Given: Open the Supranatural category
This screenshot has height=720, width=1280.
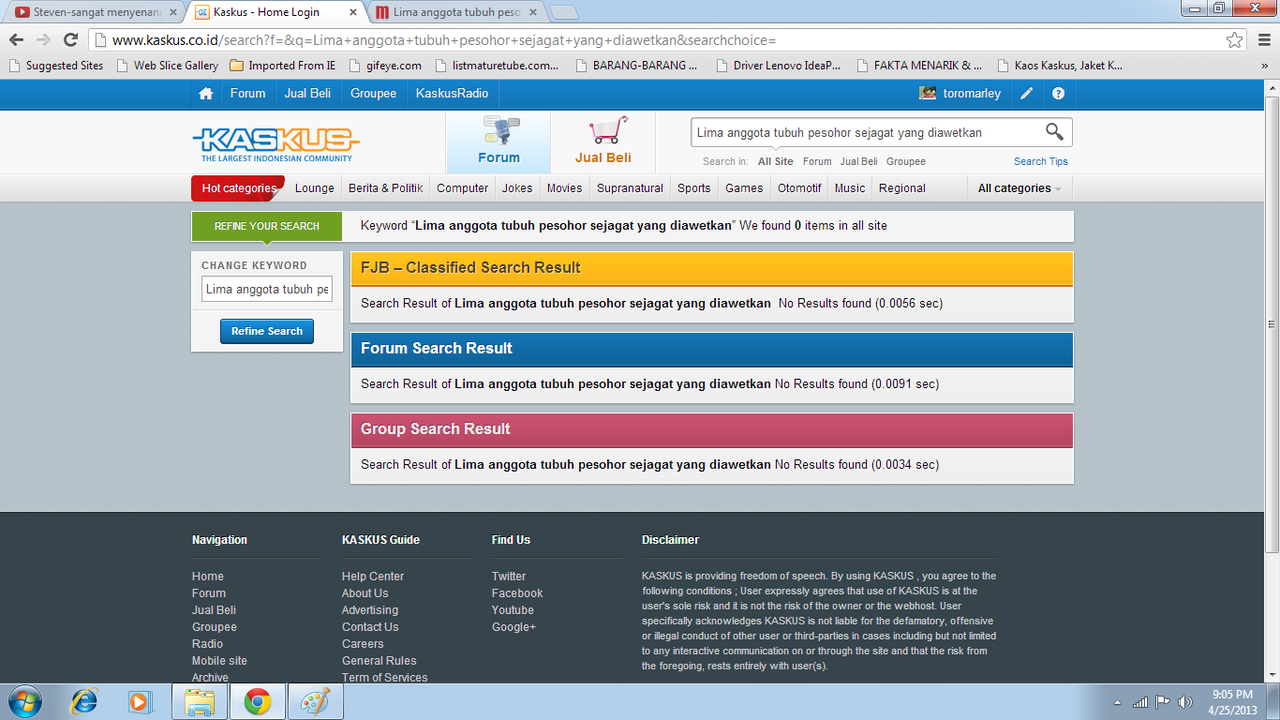Looking at the screenshot, I should click(630, 188).
